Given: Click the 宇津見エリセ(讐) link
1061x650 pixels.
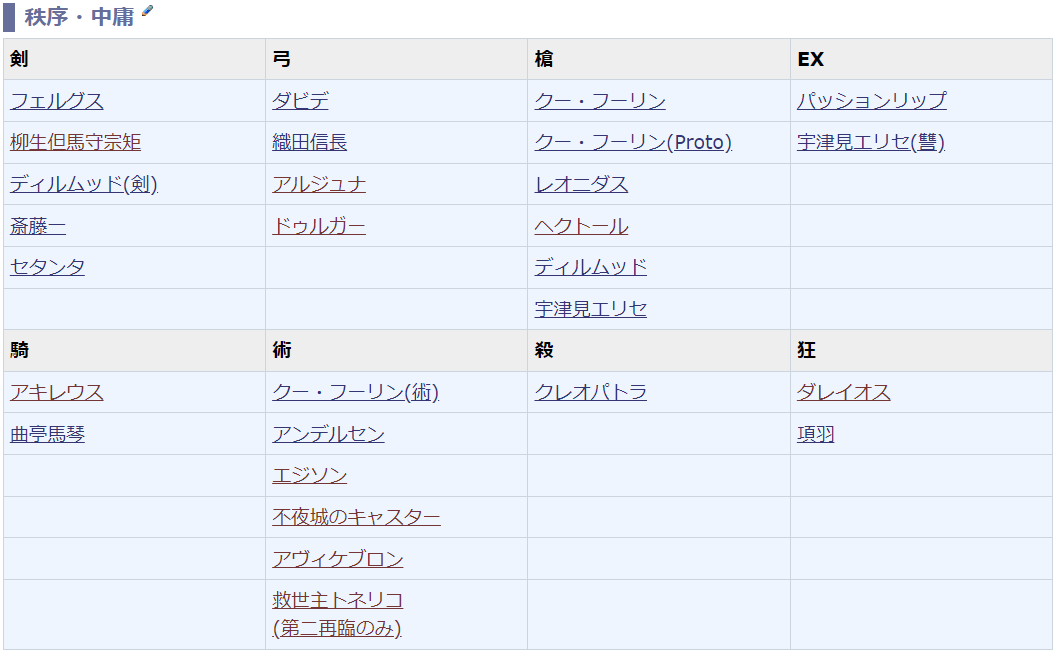Looking at the screenshot, I should (870, 143).
